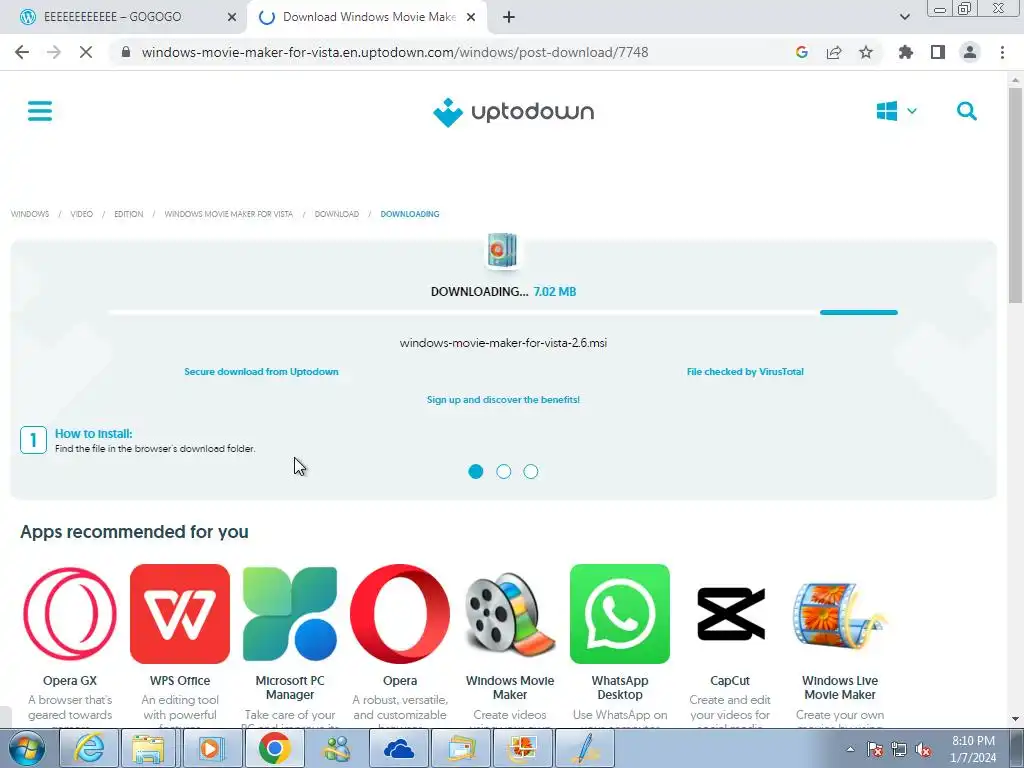Open Microsoft PC Manager app icon

(x=290, y=614)
